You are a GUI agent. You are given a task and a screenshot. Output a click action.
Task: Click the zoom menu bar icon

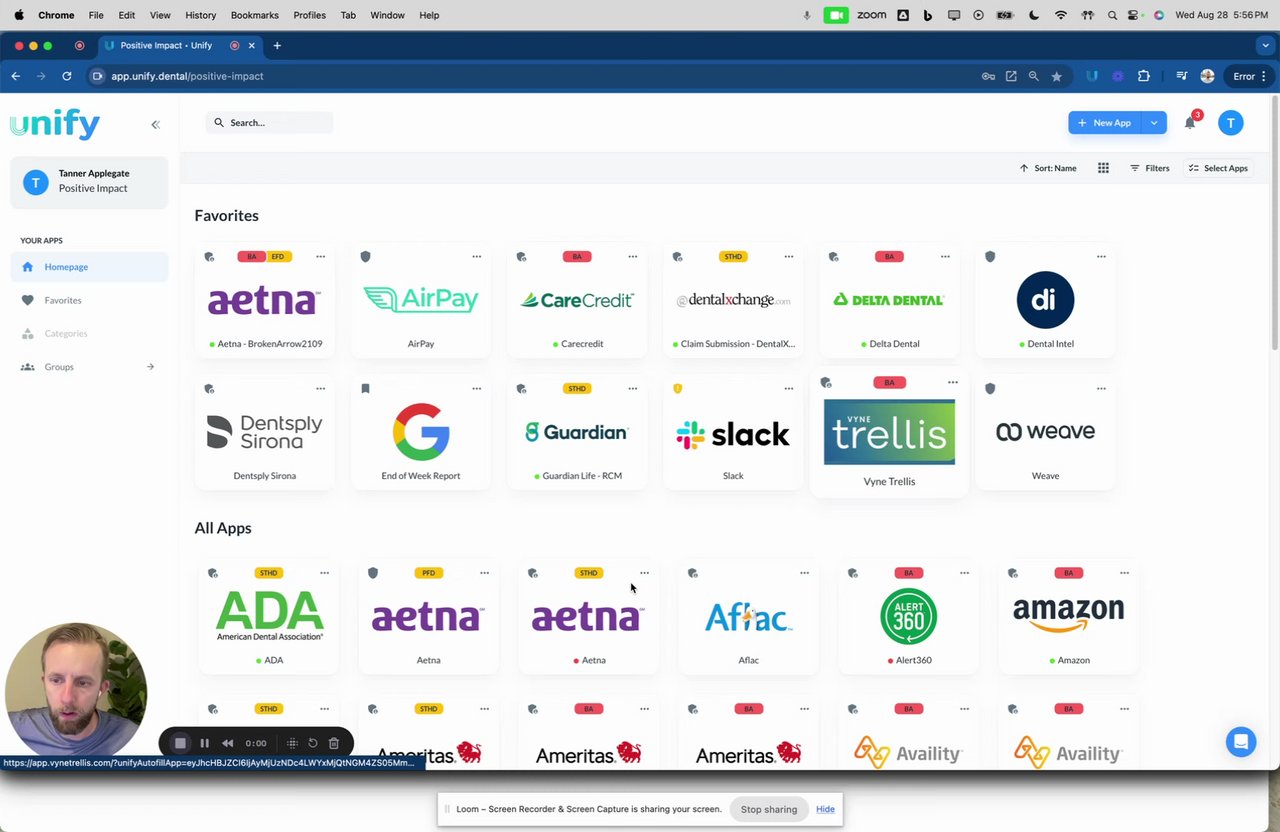coord(871,15)
